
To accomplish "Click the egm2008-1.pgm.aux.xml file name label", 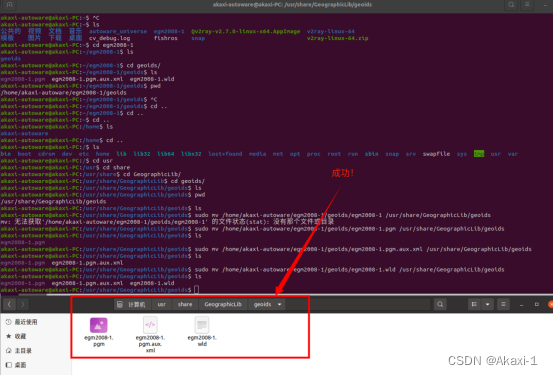I will point(150,344).
